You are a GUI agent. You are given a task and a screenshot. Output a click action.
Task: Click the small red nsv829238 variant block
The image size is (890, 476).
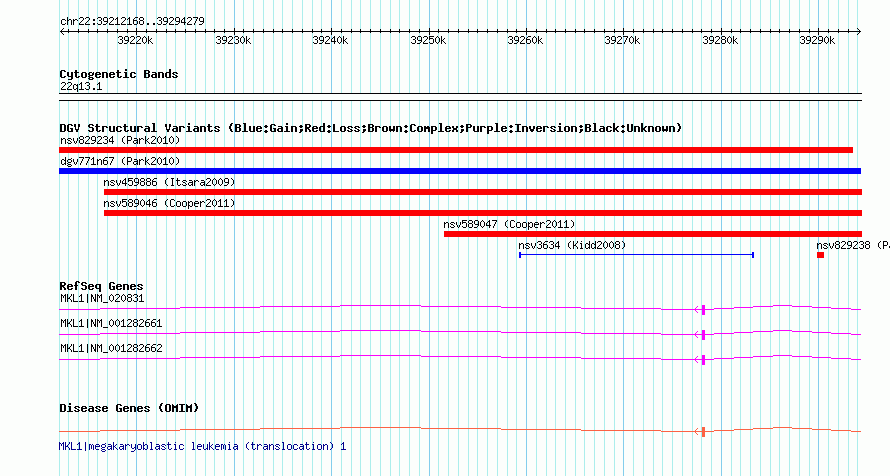click(820, 255)
